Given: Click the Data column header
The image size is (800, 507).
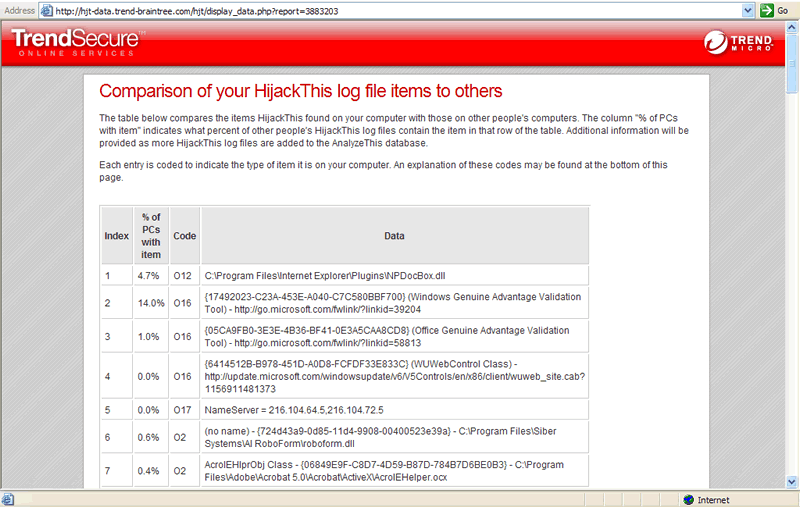Looking at the screenshot, I should pos(394,236).
